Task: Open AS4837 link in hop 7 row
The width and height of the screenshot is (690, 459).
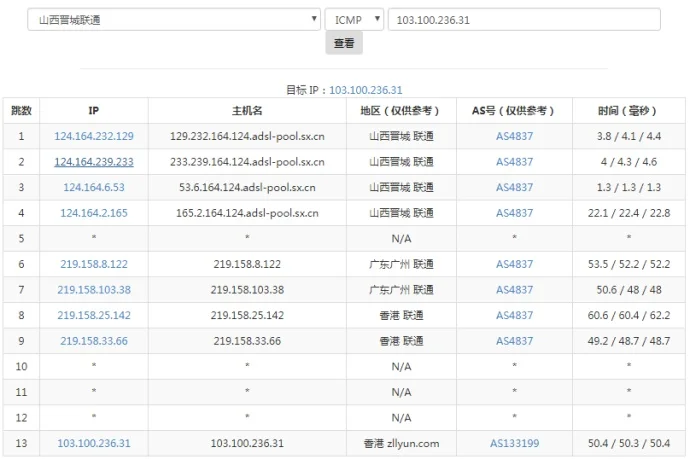Action: [x=514, y=290]
